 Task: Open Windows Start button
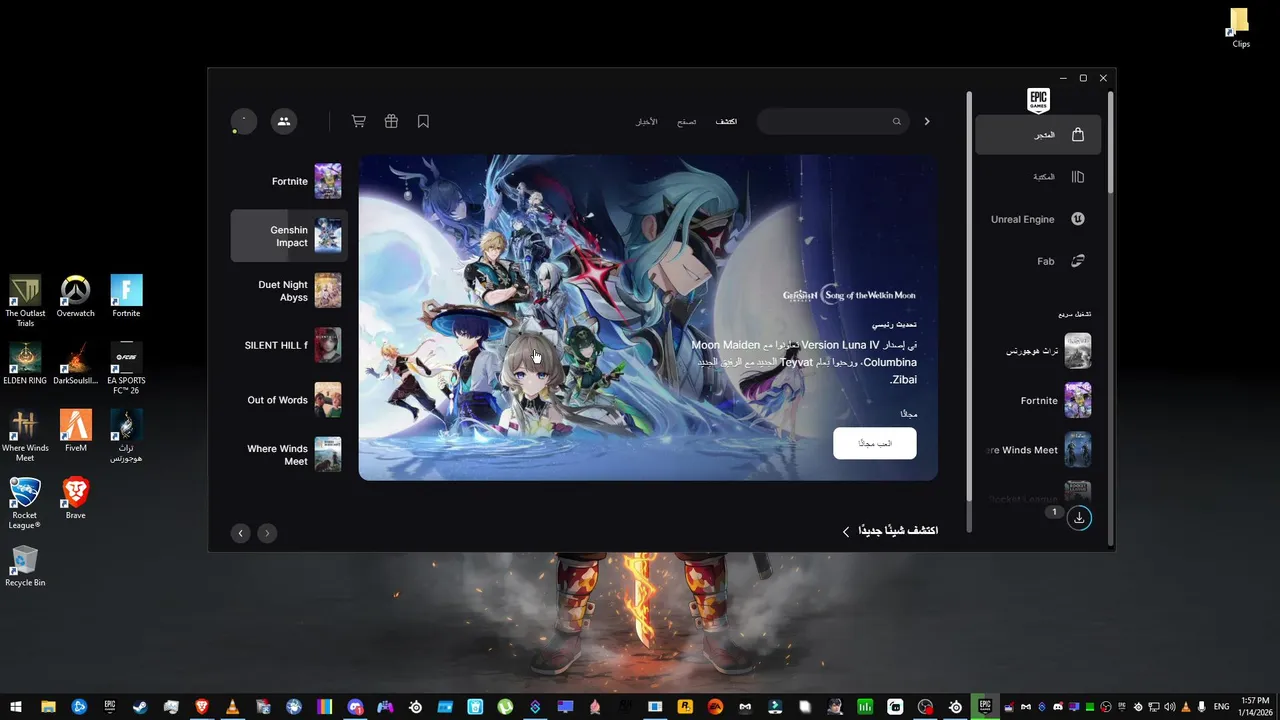tap(15, 707)
